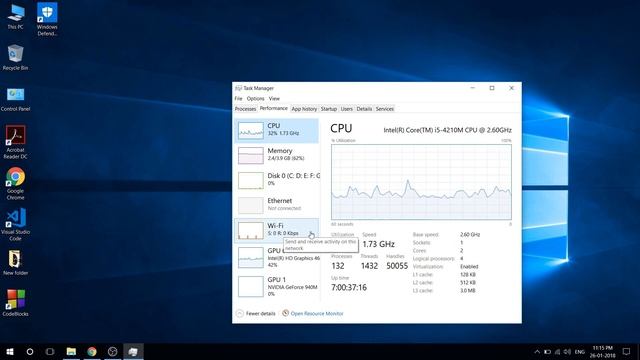Click the CPU utilization graph

pos(421,182)
